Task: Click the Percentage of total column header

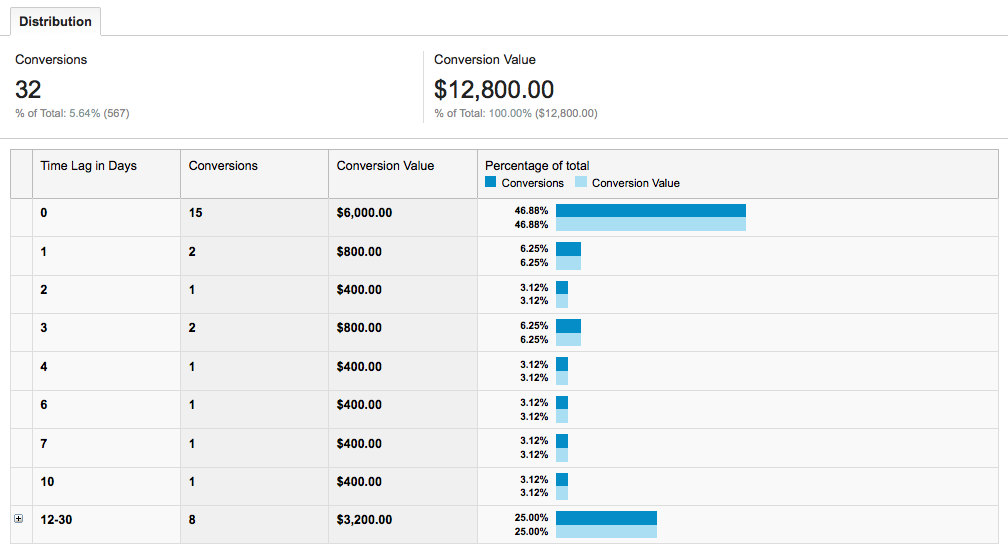Action: (537, 166)
